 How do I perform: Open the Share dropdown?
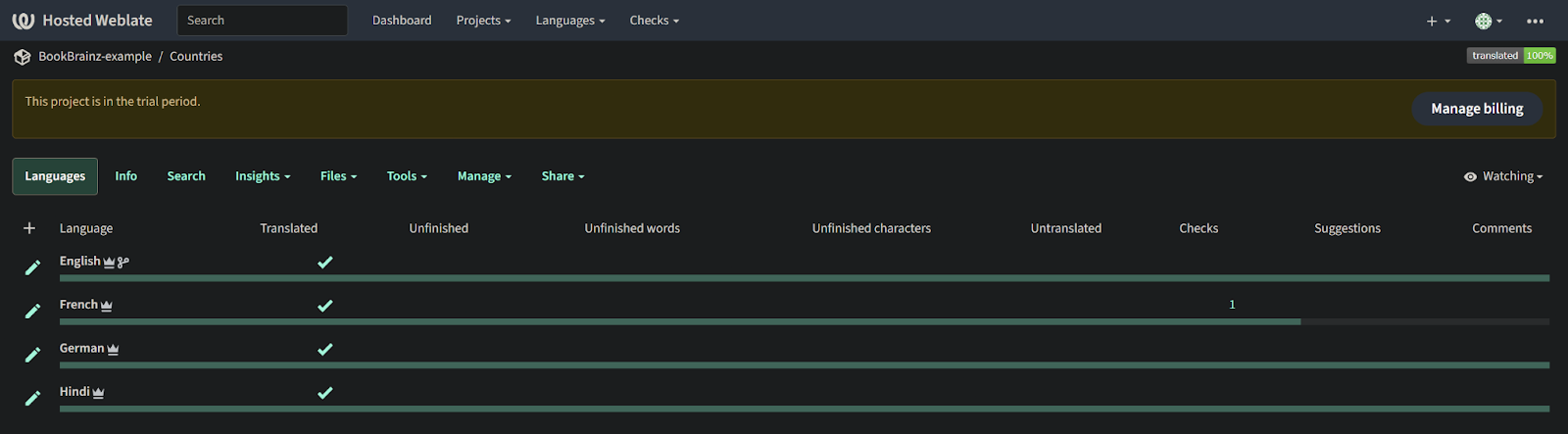click(563, 176)
